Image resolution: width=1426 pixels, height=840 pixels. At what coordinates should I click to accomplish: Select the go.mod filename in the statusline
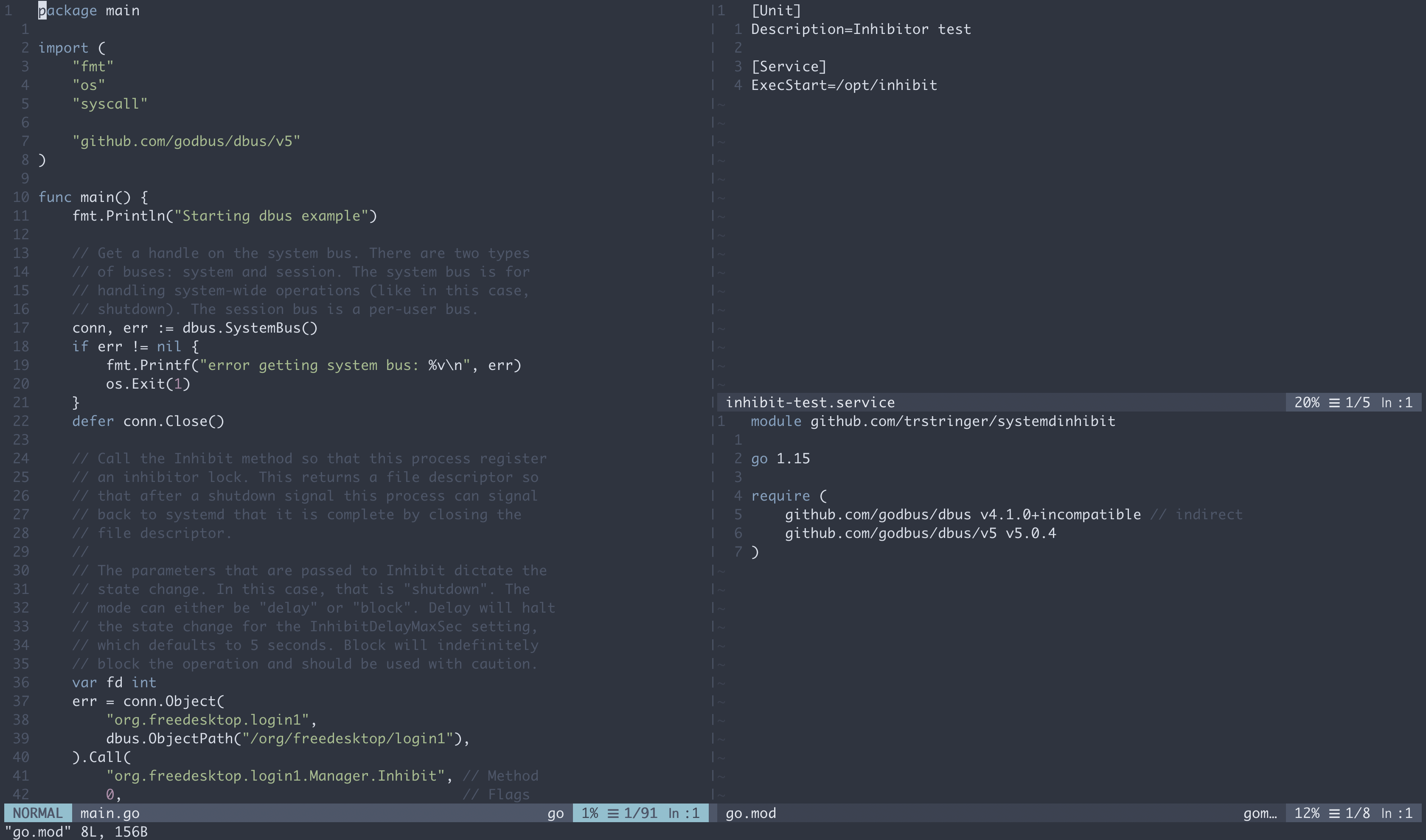[x=751, y=813]
